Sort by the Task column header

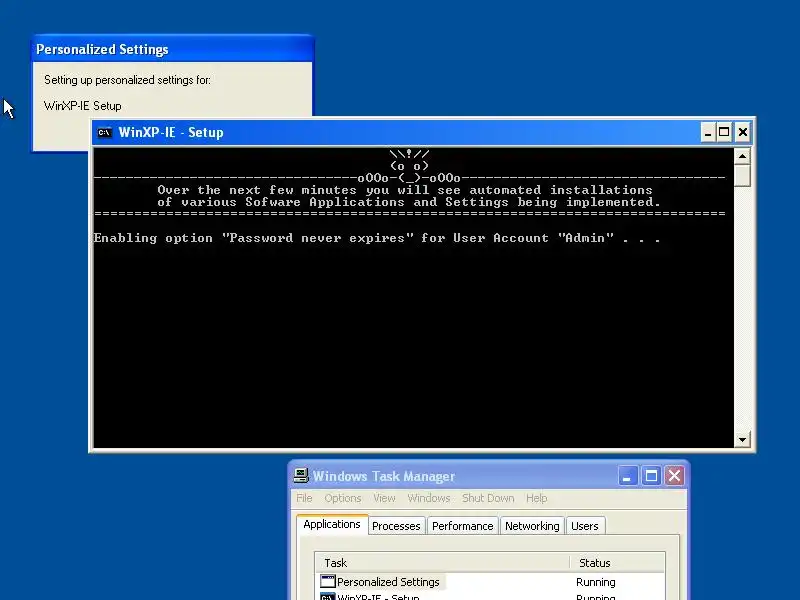[x=442, y=563]
